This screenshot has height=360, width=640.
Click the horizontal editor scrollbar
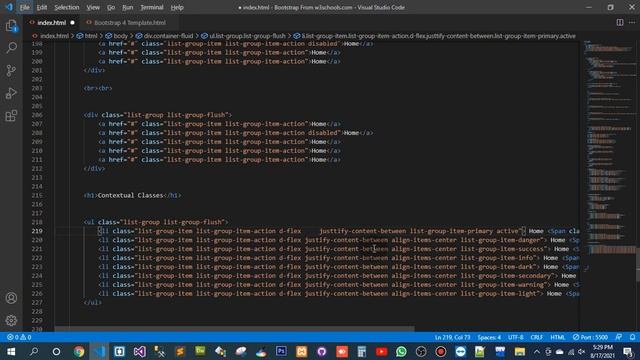pyautogui.click(x=234, y=329)
